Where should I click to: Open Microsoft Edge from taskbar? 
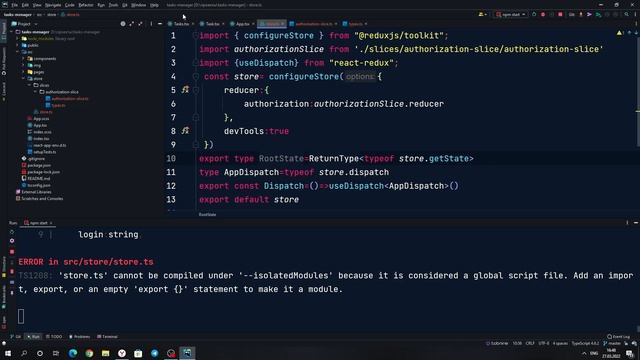point(73,353)
